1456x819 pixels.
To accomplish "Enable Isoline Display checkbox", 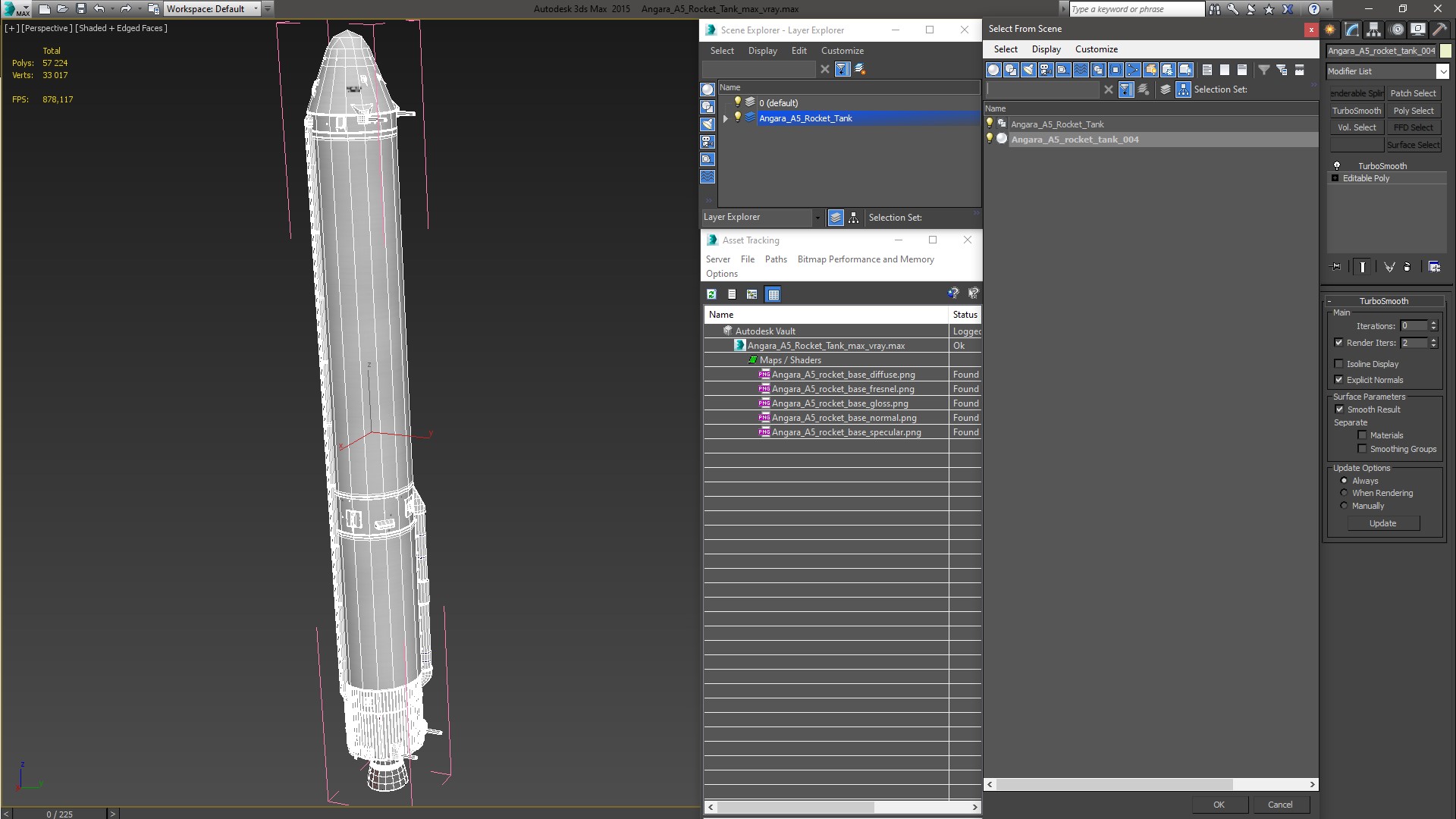I will [x=1338, y=364].
